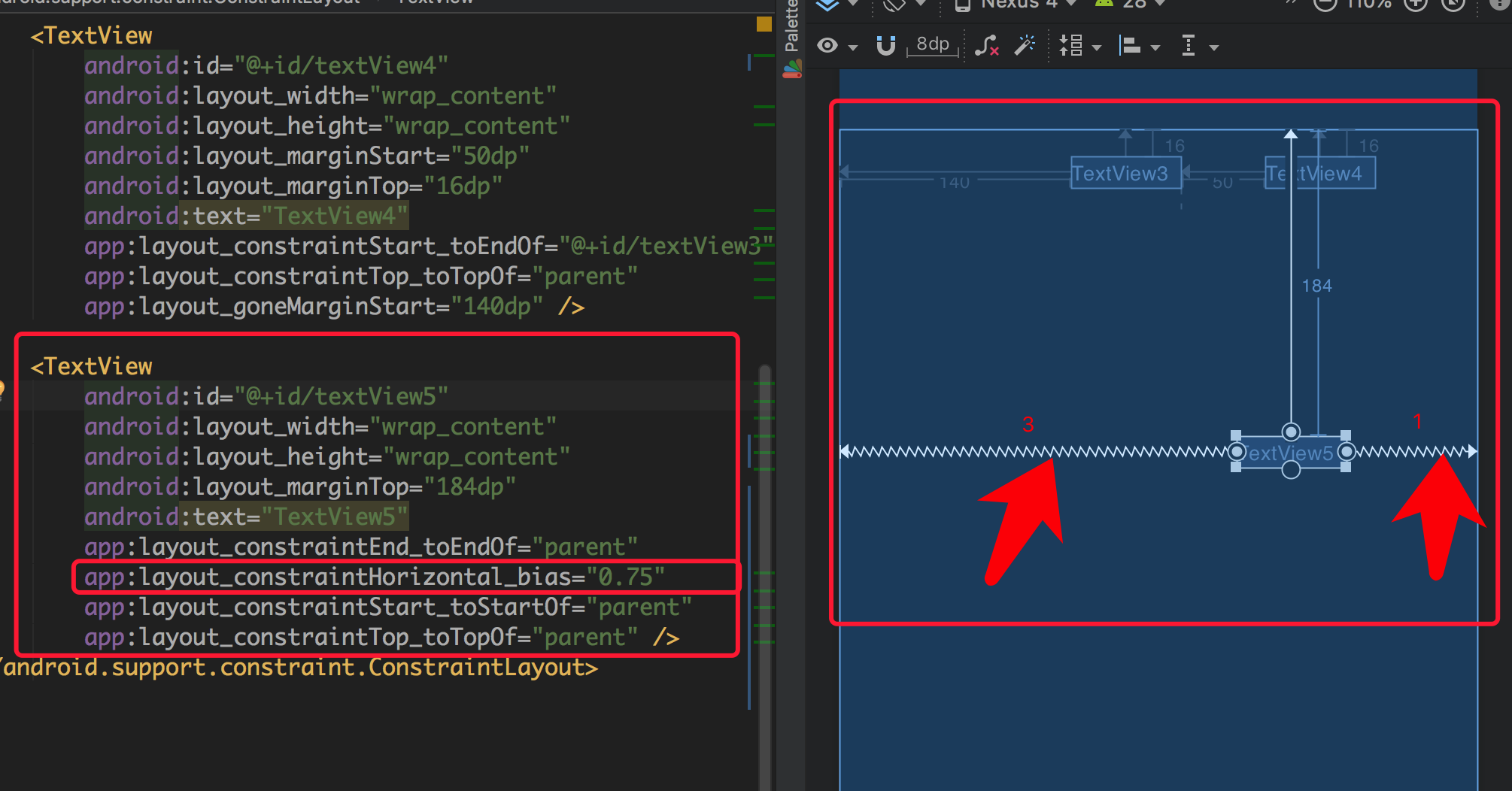The height and width of the screenshot is (791, 1512).
Task: Click the bottom-right resize handle of TextView5
Action: (x=1346, y=468)
